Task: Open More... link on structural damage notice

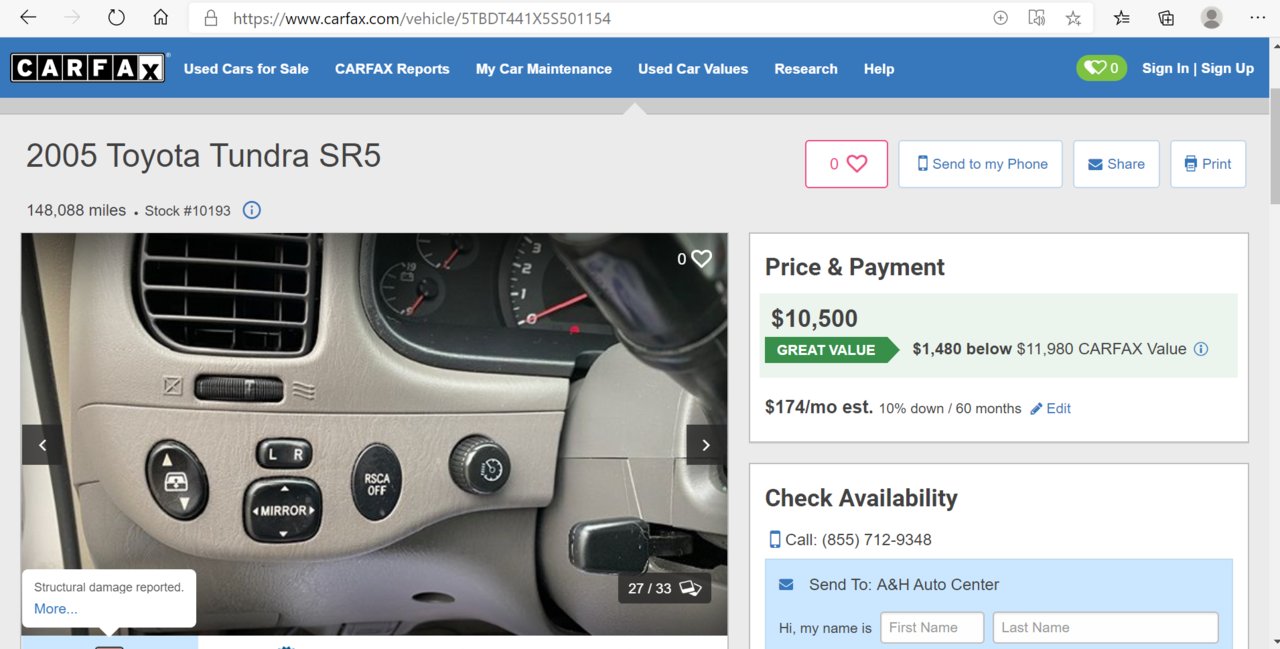Action: coord(56,609)
